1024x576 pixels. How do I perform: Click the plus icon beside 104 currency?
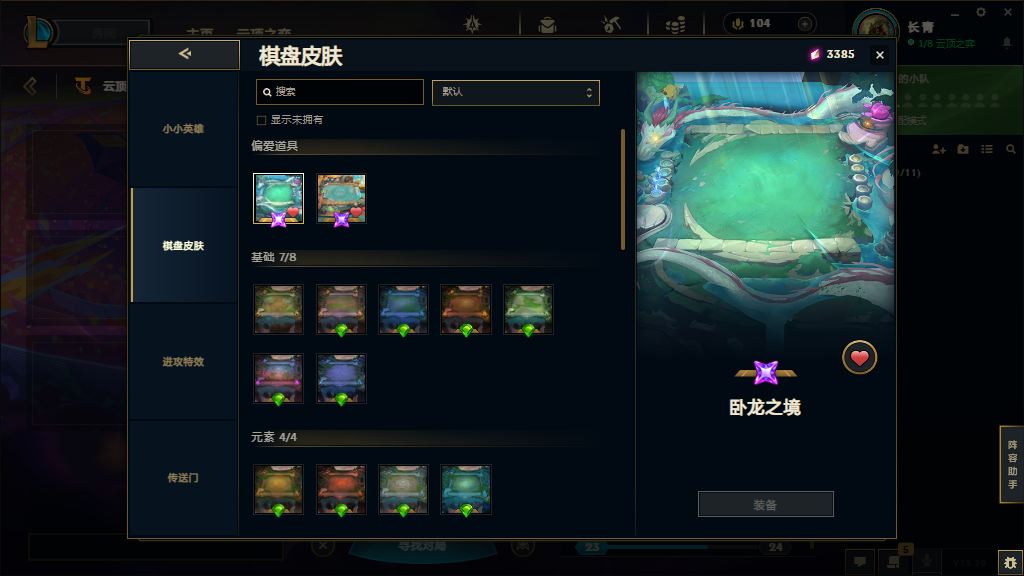[x=805, y=24]
